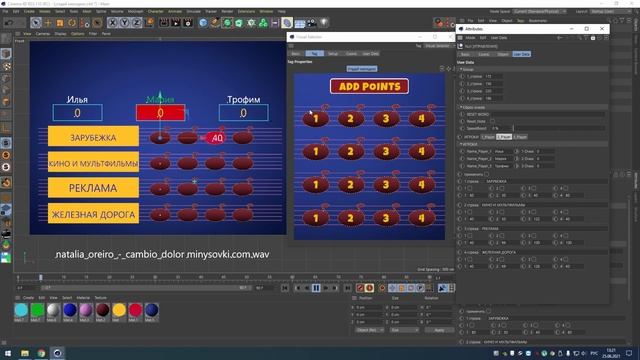Image resolution: width=640 pixels, height=360 pixels.
Task: Switch to Coord tab in Attributes window
Action: click(x=484, y=54)
